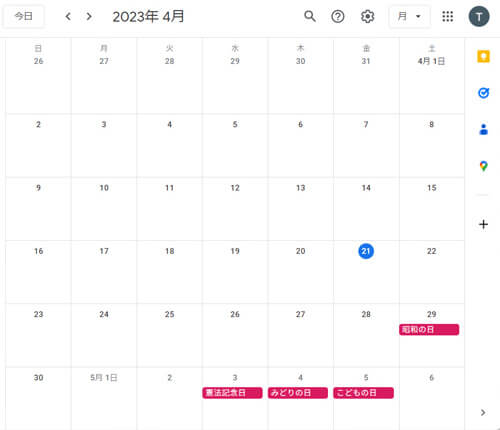Open the みどりの日 holiday event
Viewport: 500px width, 430px height.
[x=298, y=393]
